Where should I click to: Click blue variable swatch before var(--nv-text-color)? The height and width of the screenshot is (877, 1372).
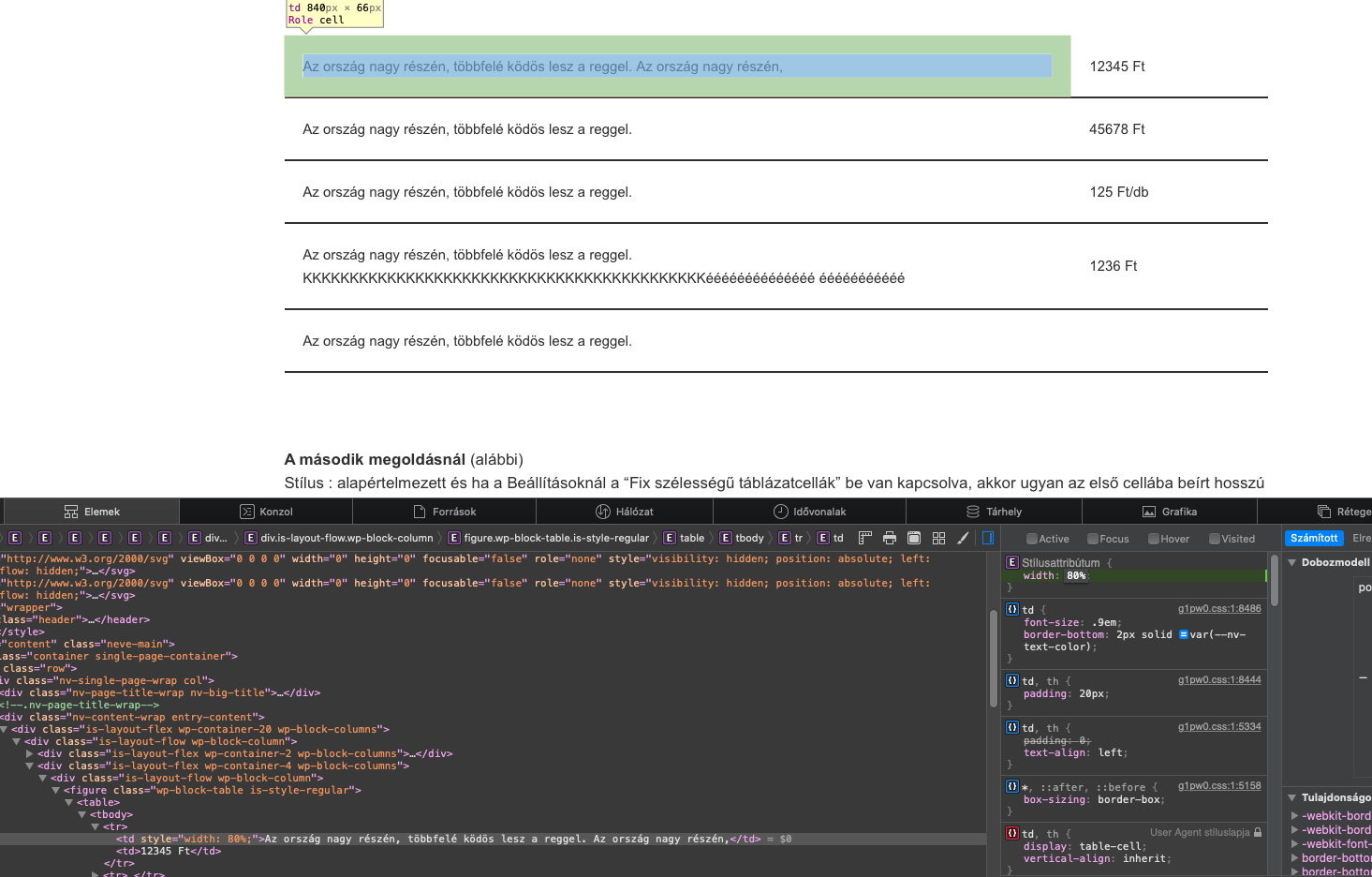point(1183,634)
